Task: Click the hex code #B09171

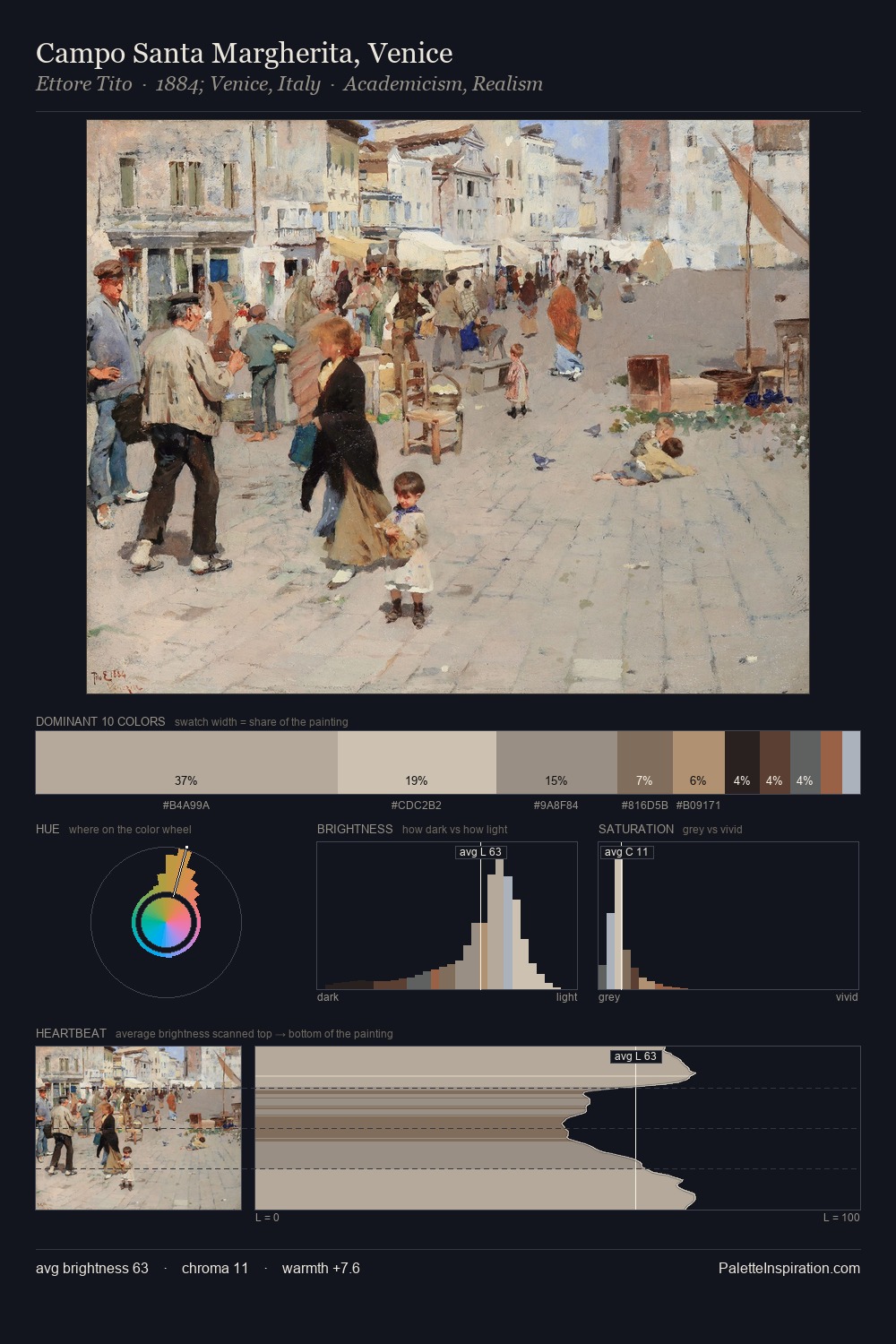Action: click(698, 806)
